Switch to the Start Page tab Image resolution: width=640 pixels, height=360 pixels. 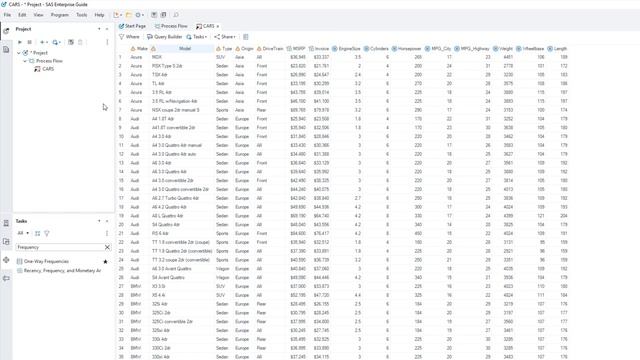132,26
